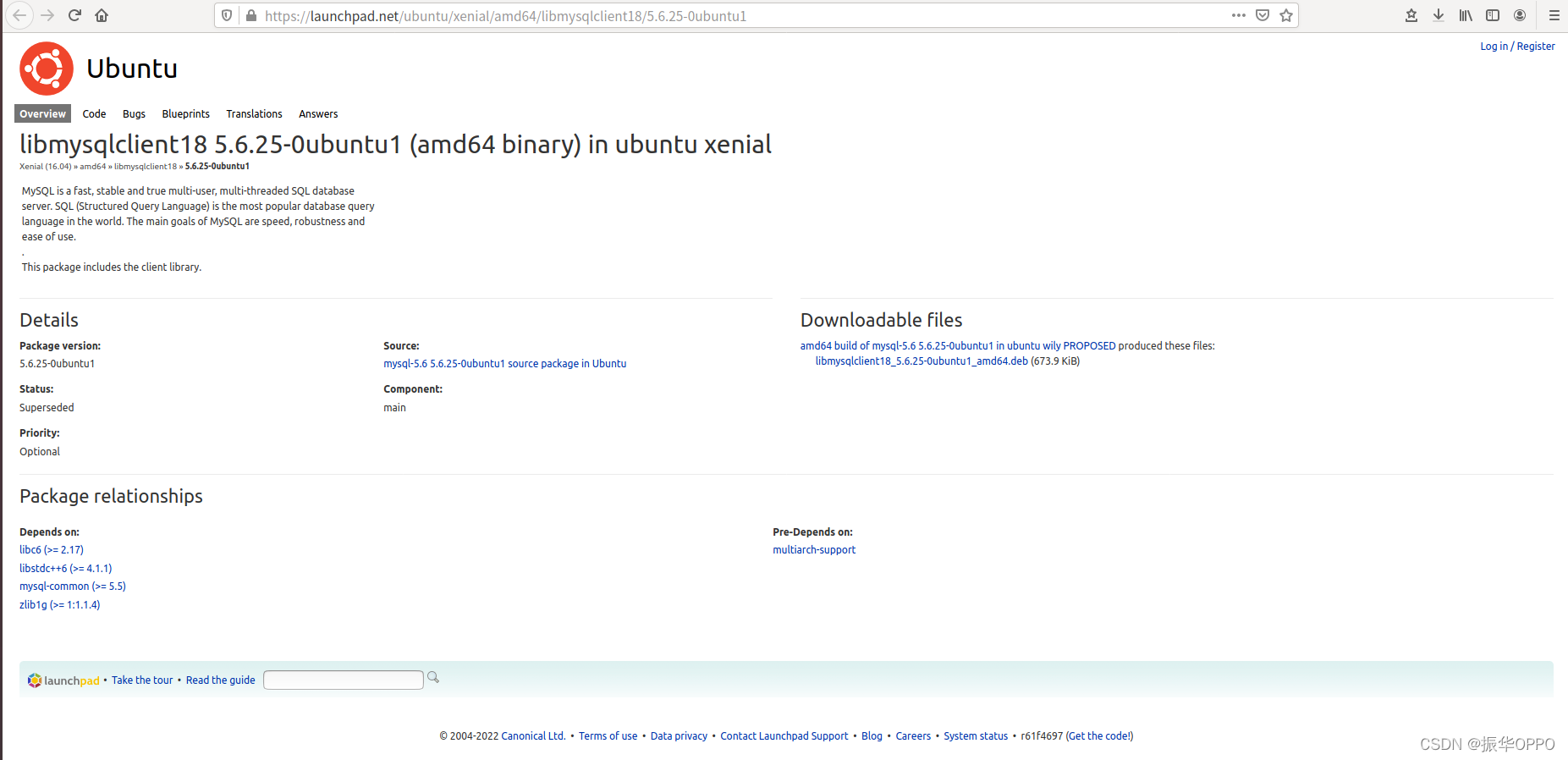Open the System status link
The height and width of the screenshot is (760, 1568).
pyautogui.click(x=976, y=736)
